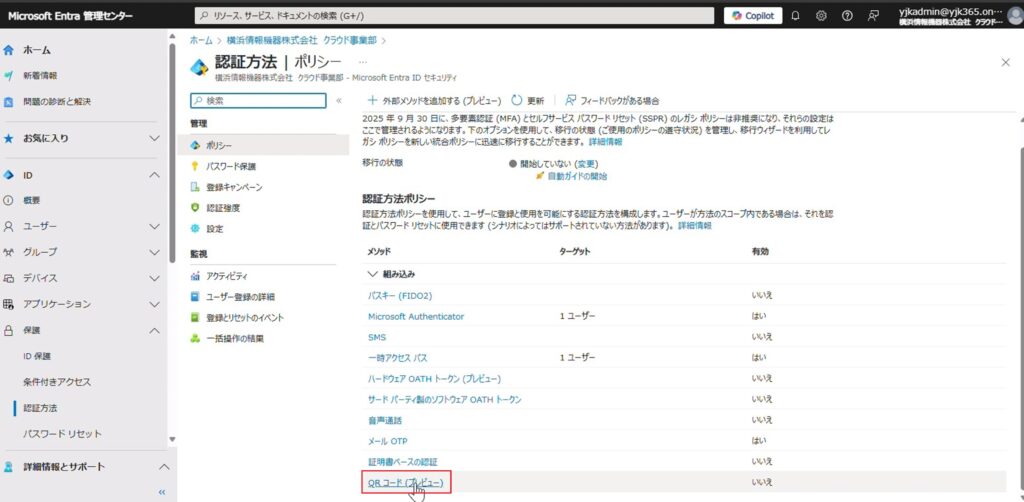Viewport: 1024px width, 502px height.
Task: Click the 変更 link for migration state
Action: click(x=586, y=164)
